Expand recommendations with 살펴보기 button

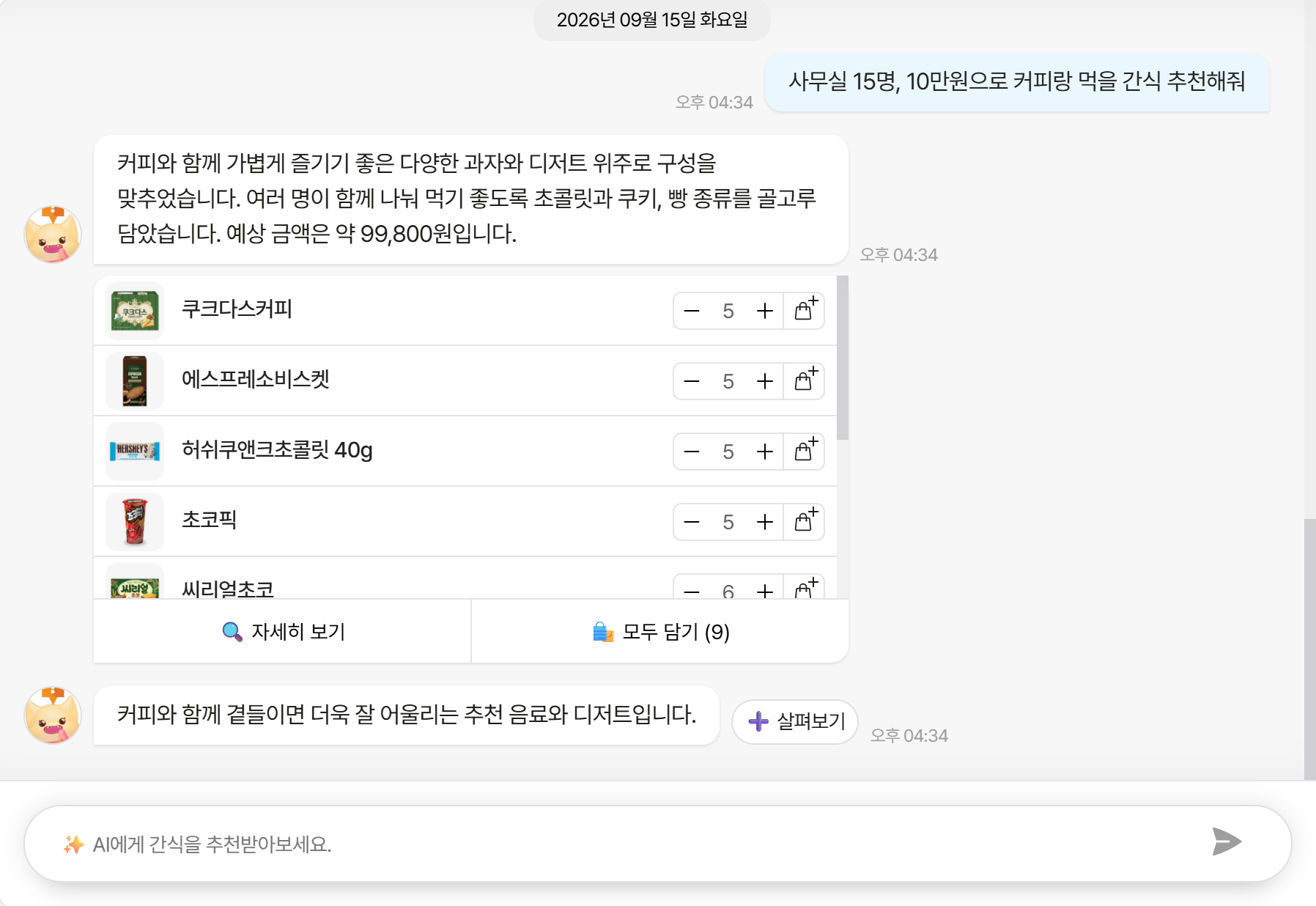(x=795, y=721)
